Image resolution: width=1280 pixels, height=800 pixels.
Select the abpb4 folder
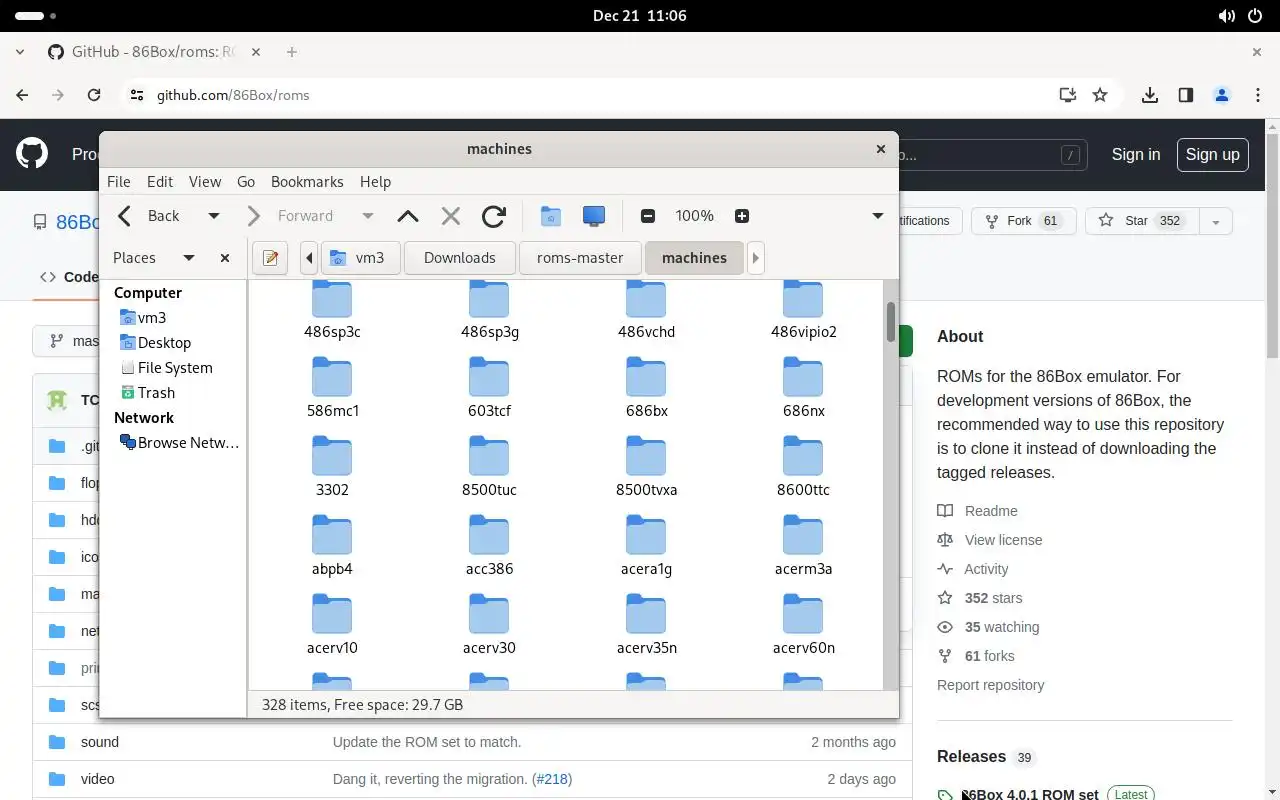click(332, 547)
